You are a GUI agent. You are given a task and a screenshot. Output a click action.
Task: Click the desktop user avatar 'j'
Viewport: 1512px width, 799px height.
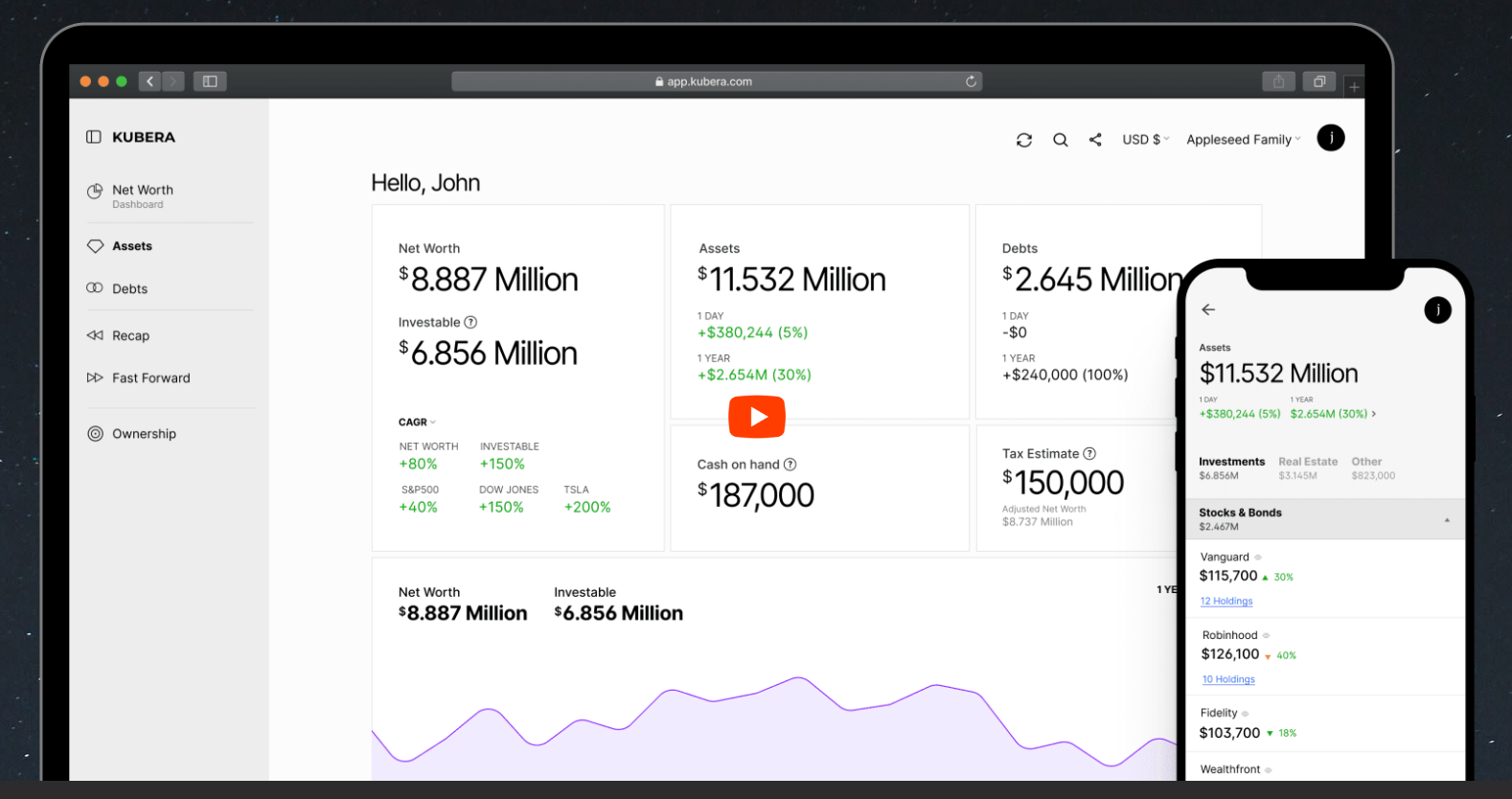(x=1331, y=138)
